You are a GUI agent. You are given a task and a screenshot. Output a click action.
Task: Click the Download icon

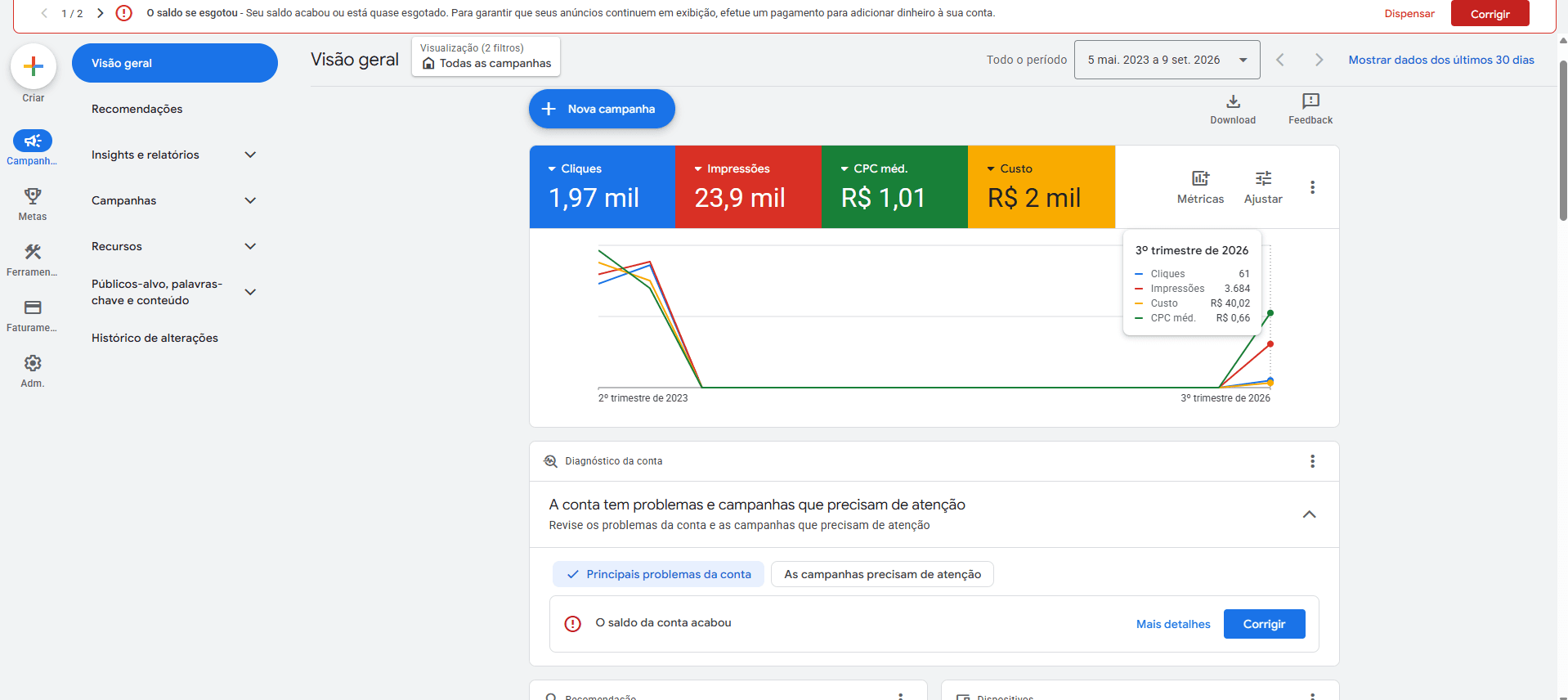1233,101
